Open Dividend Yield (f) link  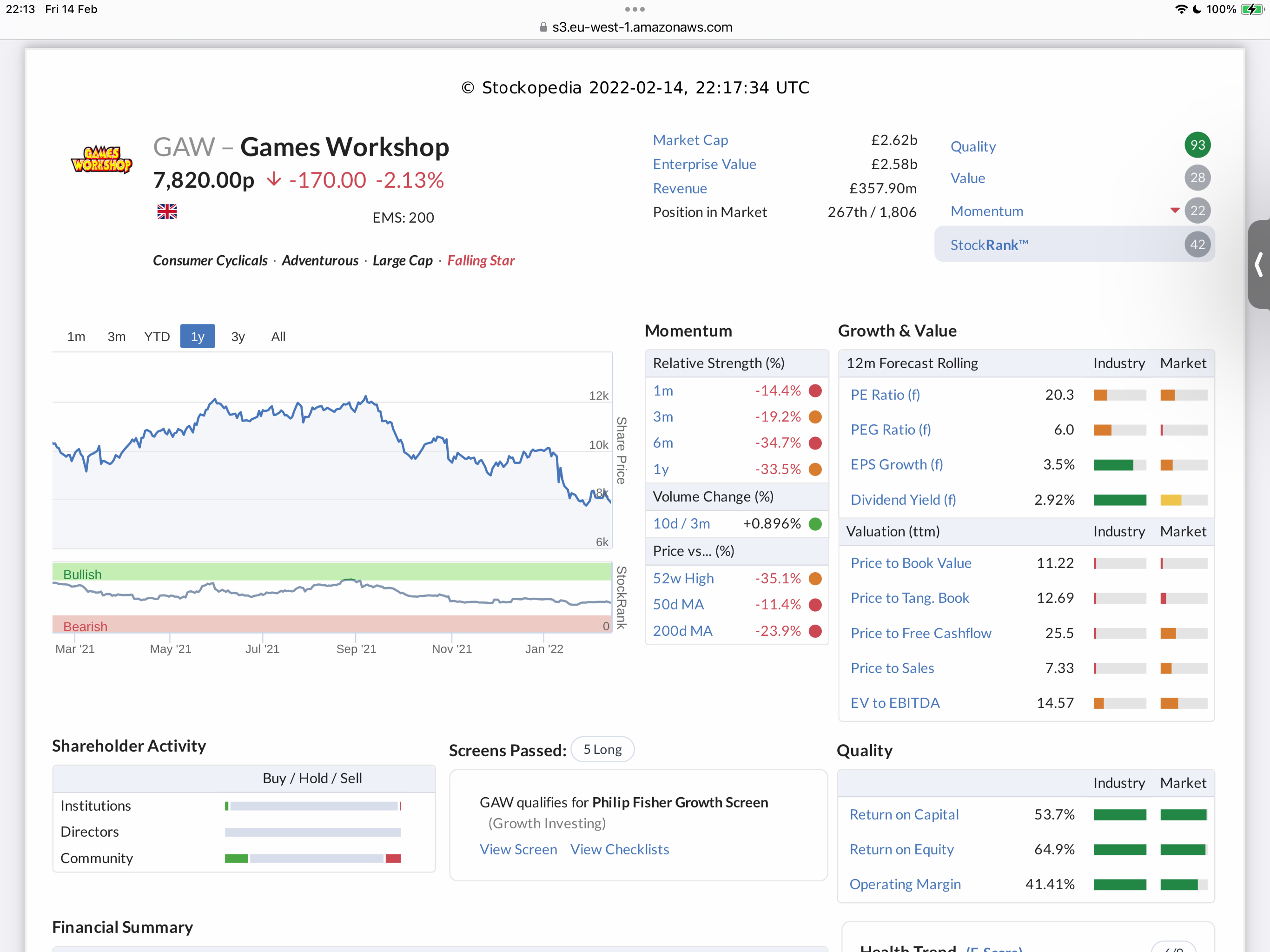click(x=903, y=500)
